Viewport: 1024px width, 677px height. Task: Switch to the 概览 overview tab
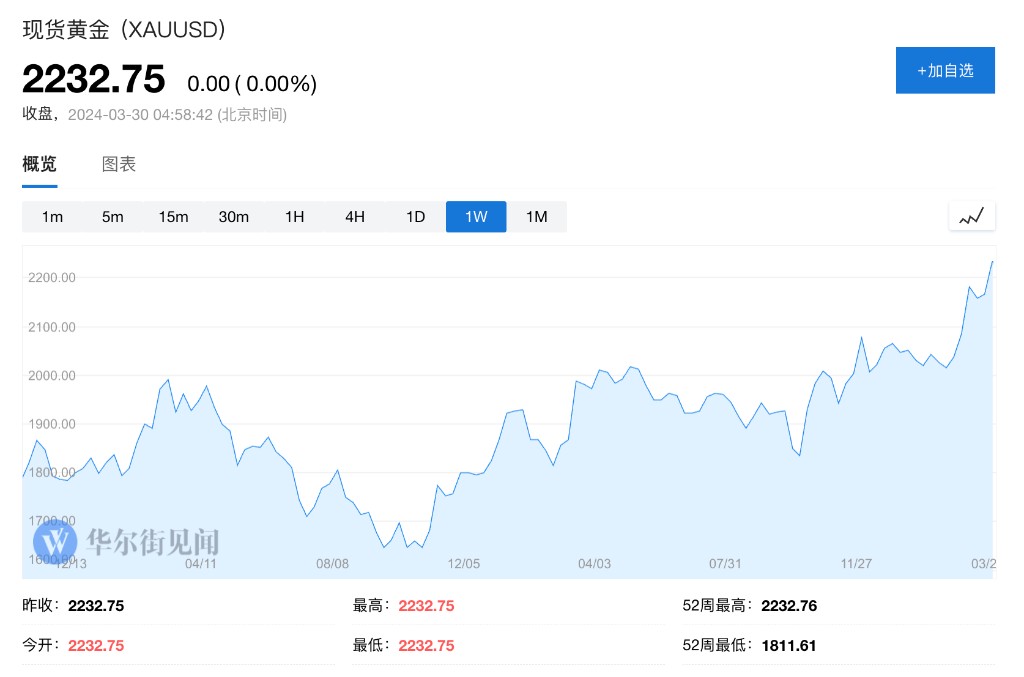point(40,164)
